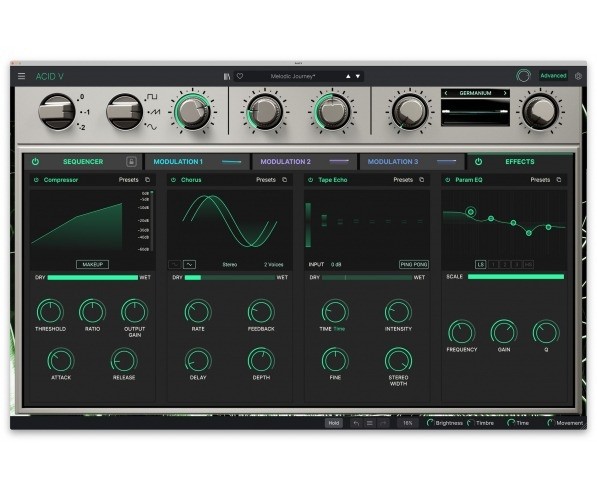Select the LS band in Param EQ

480,264
